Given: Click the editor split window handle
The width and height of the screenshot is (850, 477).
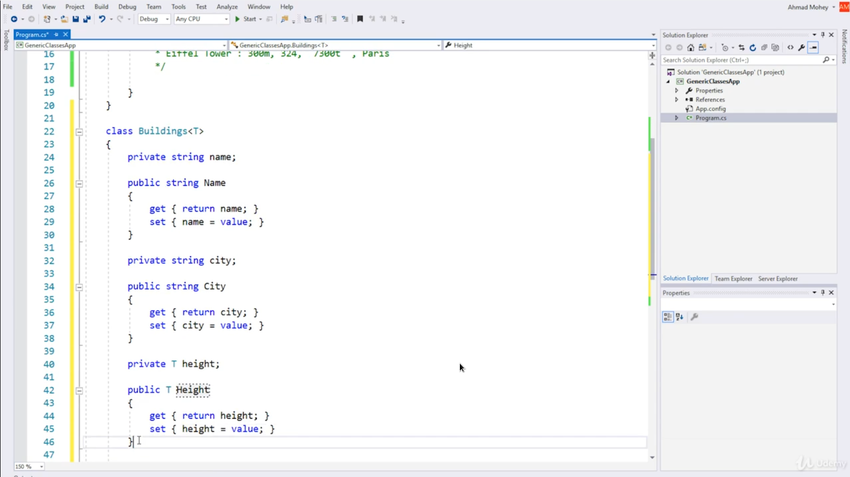Looking at the screenshot, I should click(652, 56).
